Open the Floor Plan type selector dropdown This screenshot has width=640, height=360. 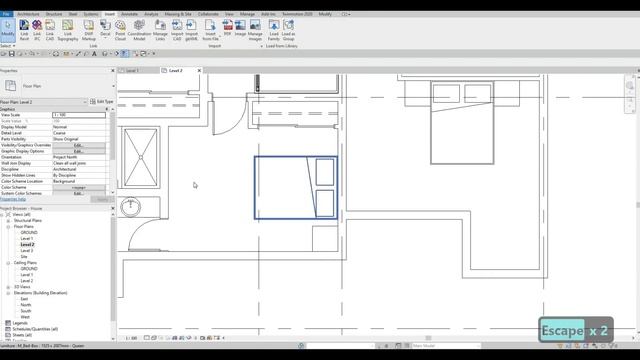click(x=113, y=86)
